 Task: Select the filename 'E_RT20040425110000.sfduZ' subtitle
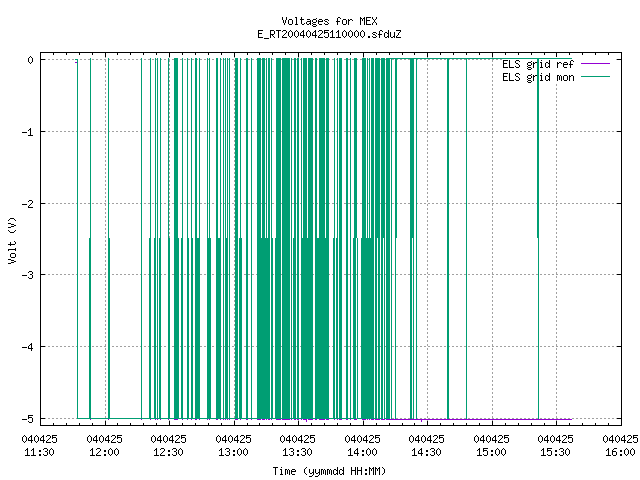[x=329, y=34]
